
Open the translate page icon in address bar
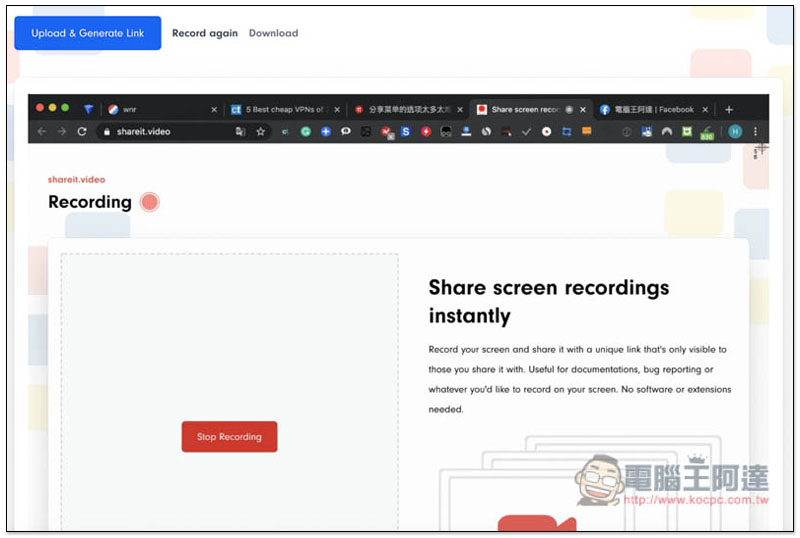(240, 132)
